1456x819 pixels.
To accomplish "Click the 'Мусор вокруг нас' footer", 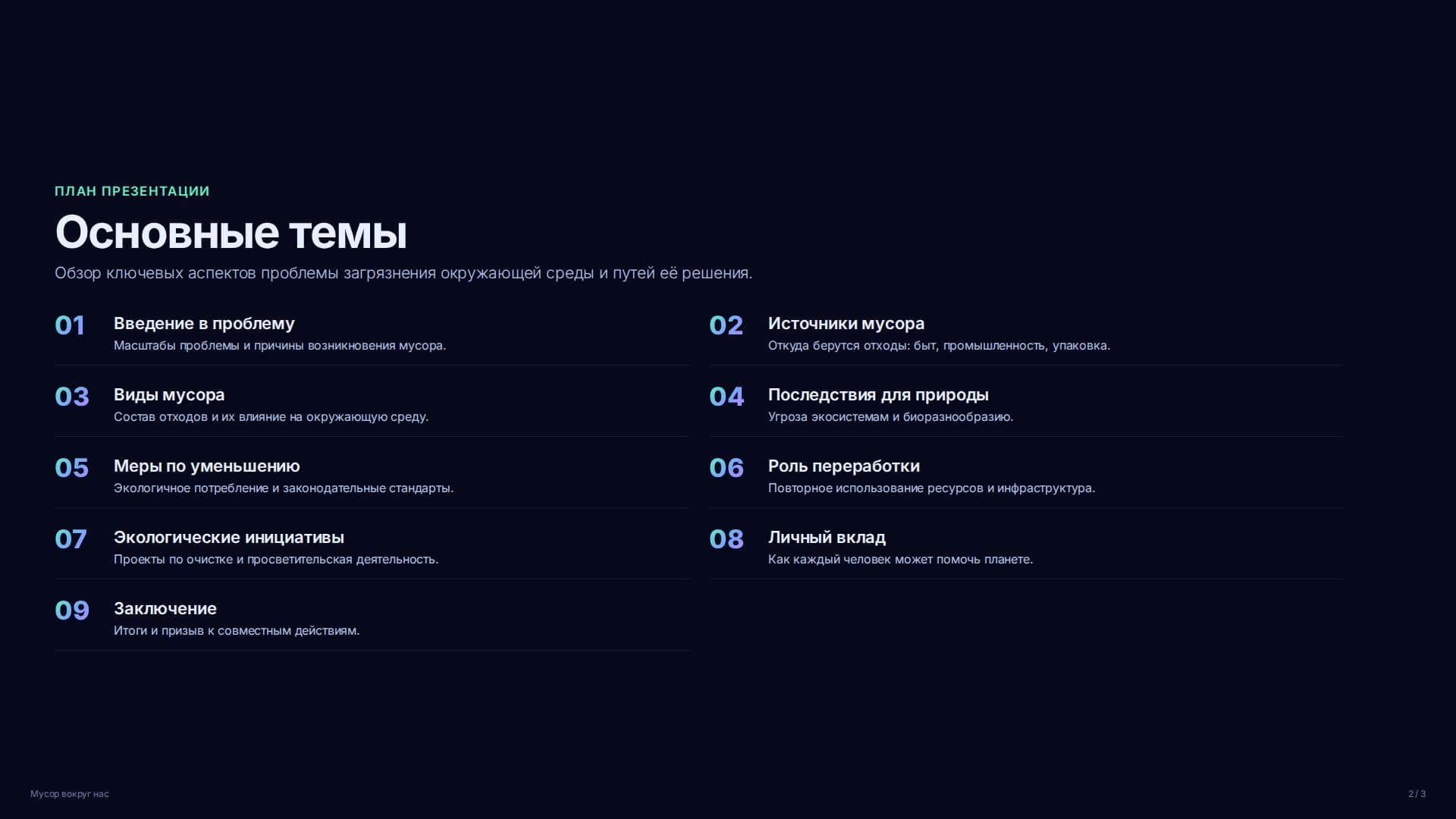I will tap(70, 794).
